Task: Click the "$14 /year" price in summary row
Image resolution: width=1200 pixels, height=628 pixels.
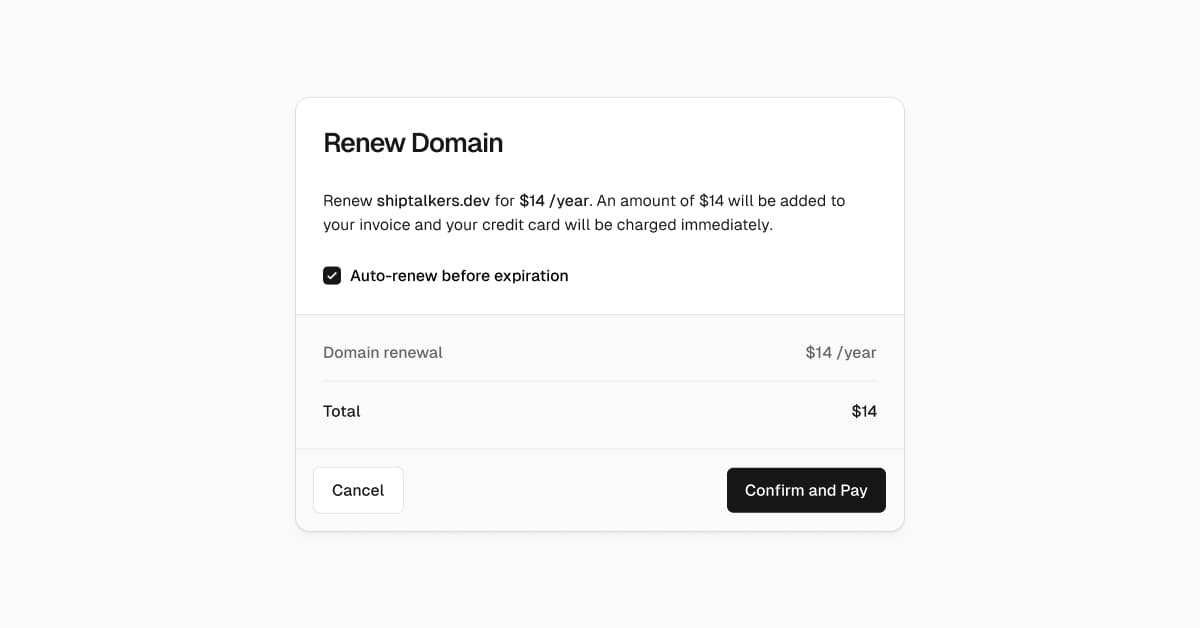Action: click(840, 352)
